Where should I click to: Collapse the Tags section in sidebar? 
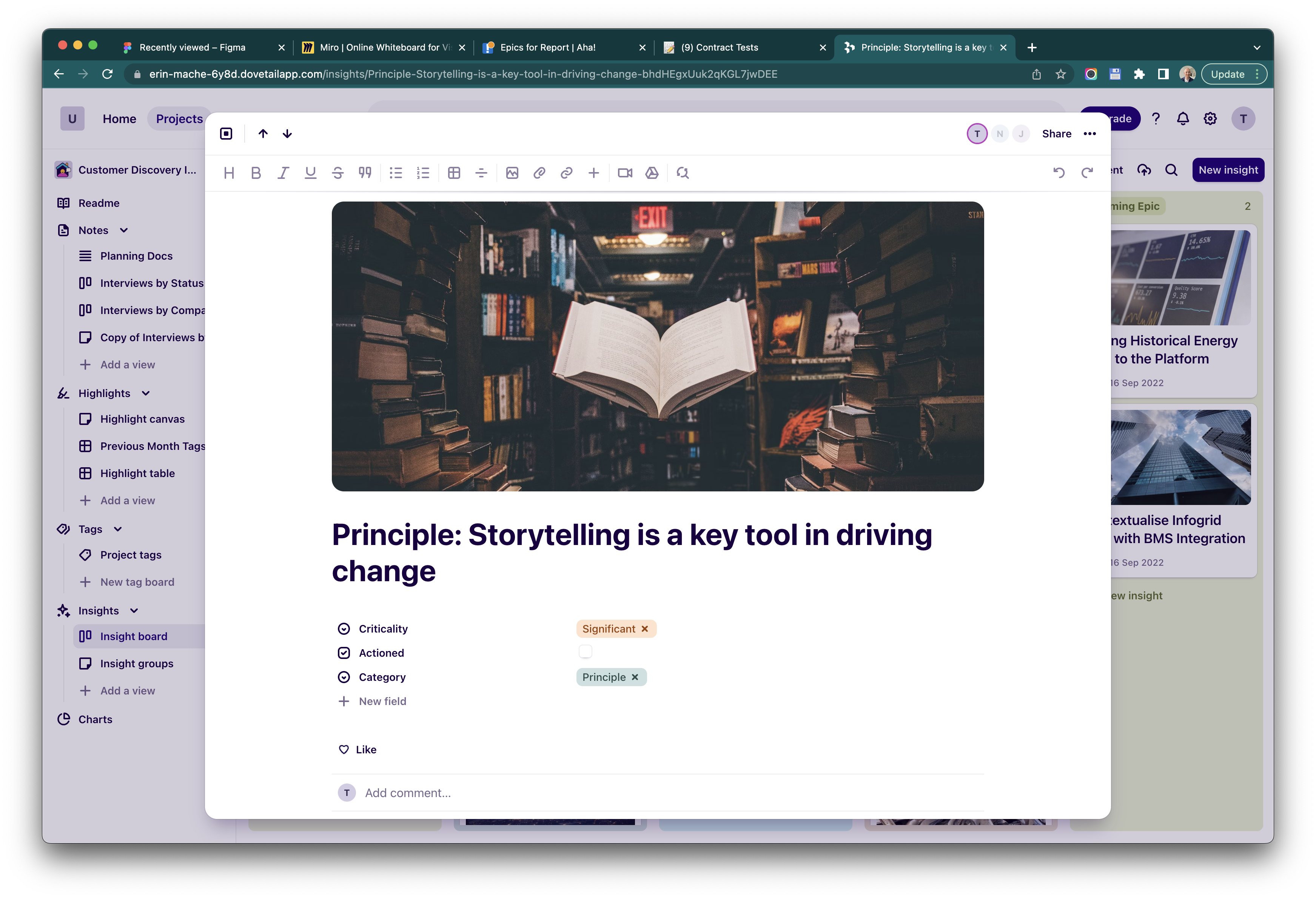[x=119, y=529]
